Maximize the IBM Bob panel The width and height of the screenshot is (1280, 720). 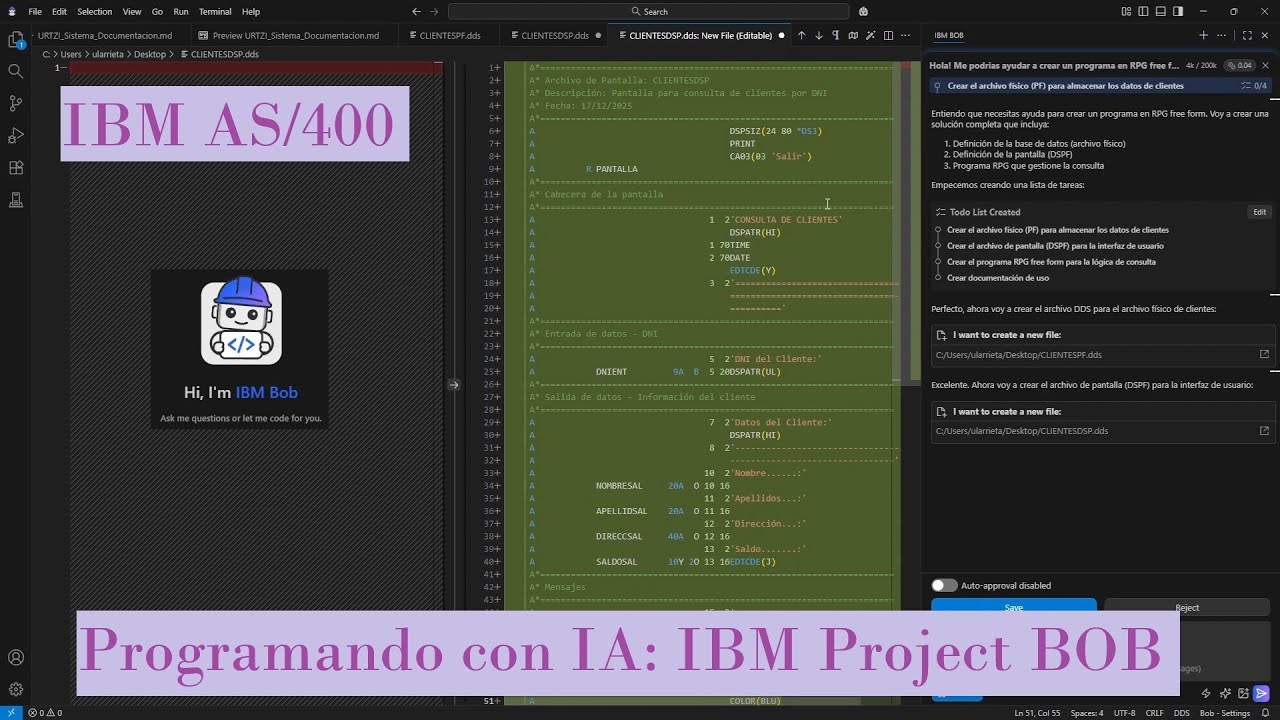click(x=1247, y=35)
